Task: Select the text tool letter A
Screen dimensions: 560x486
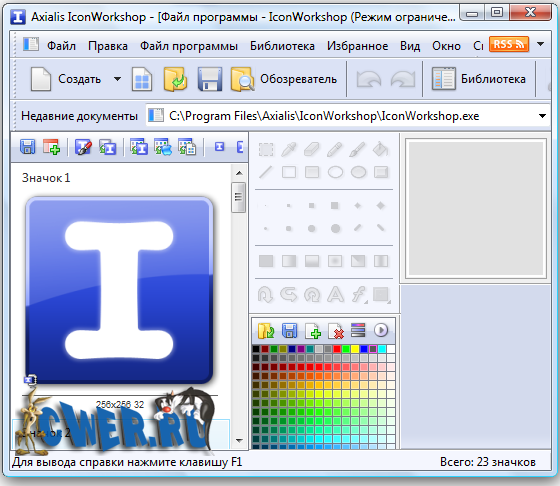Action: pyautogui.click(x=335, y=295)
